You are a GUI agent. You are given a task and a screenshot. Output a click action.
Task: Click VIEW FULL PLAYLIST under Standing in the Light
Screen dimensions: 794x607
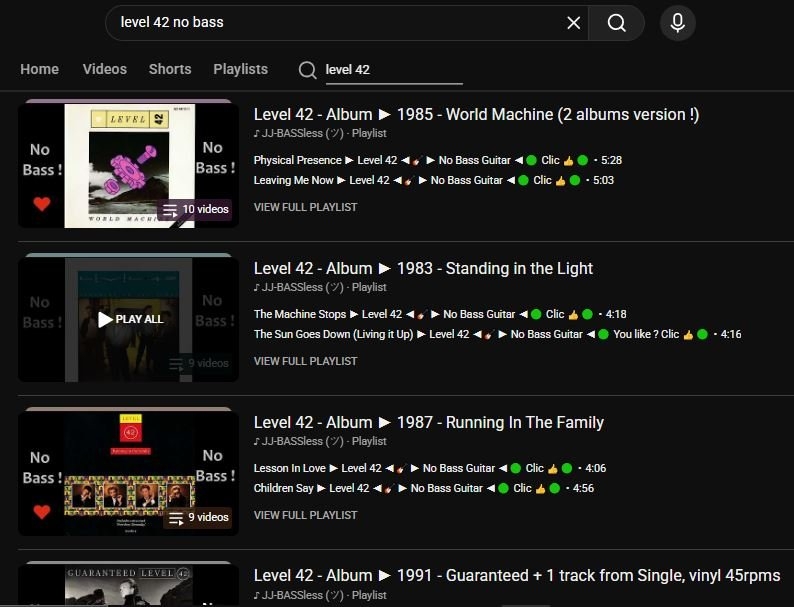pyautogui.click(x=305, y=361)
